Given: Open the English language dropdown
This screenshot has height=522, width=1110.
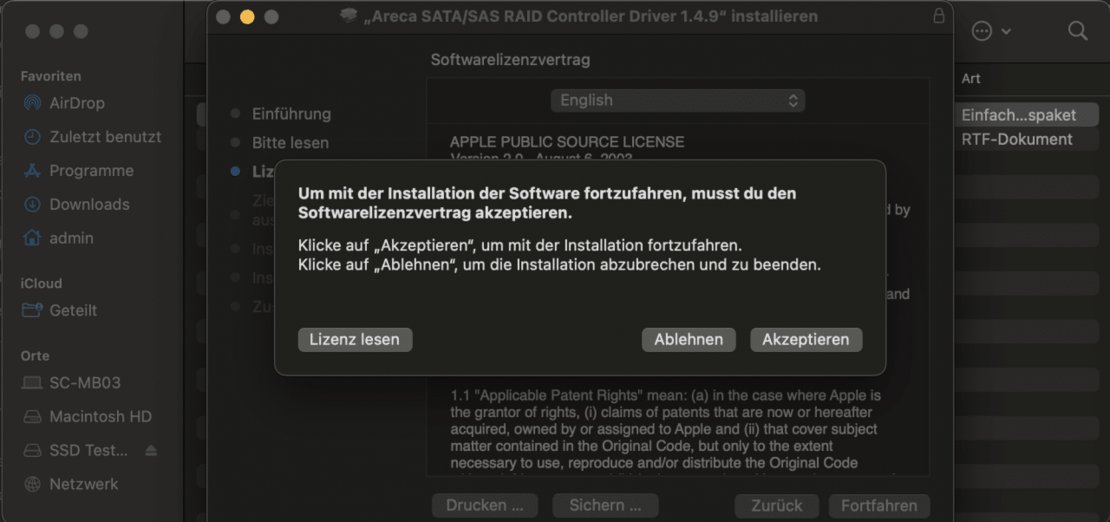Looking at the screenshot, I should (x=677, y=100).
